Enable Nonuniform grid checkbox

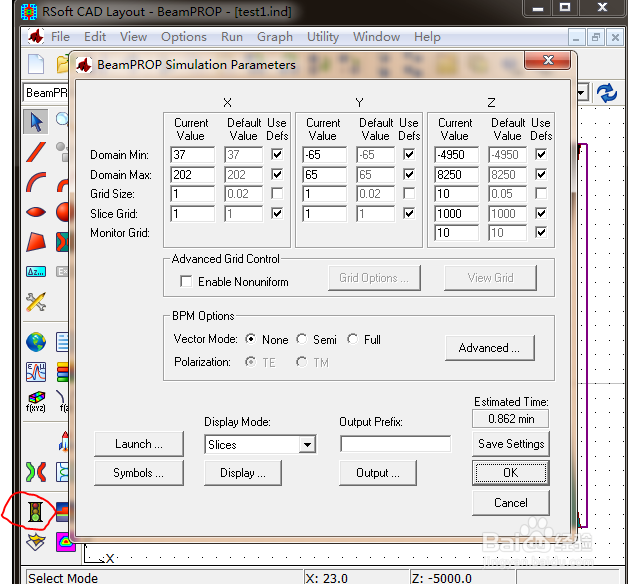point(186,281)
